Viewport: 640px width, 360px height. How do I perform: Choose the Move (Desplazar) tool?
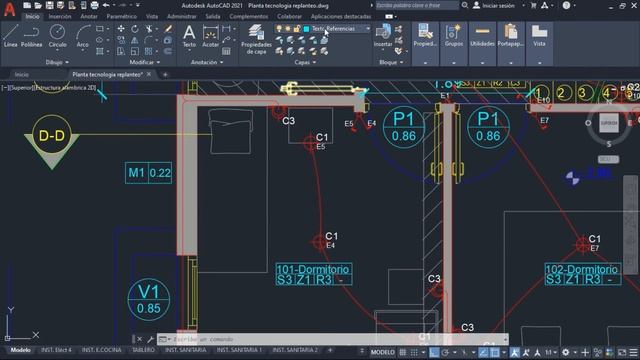click(x=121, y=29)
